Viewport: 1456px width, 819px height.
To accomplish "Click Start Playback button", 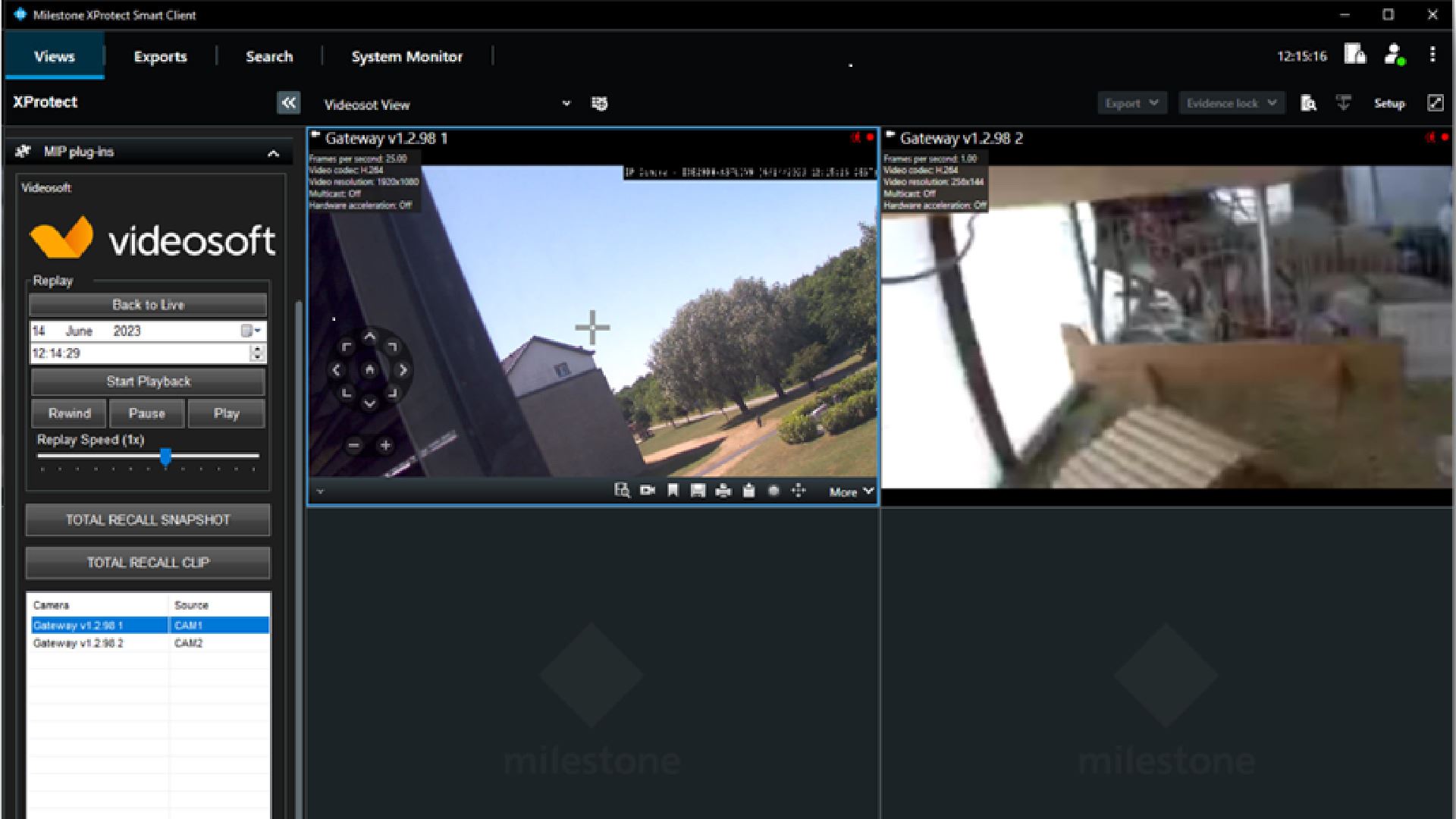I will tap(148, 381).
